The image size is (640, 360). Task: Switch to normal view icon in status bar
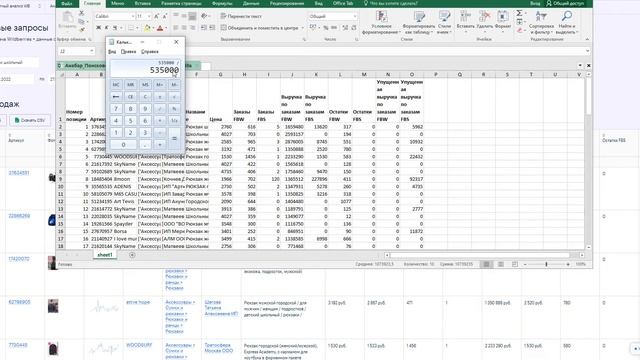pyautogui.click(x=487, y=264)
